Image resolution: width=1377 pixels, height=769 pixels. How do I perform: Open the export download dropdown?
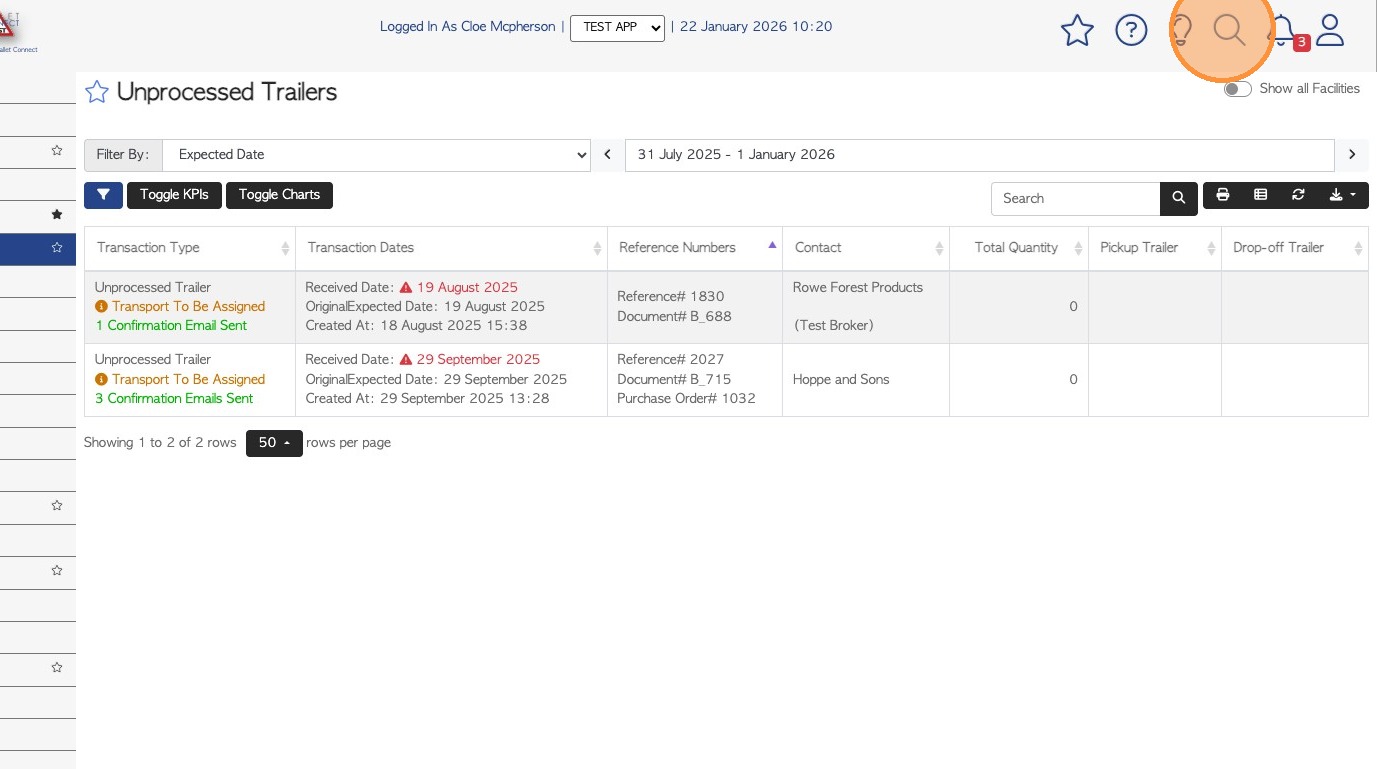pyautogui.click(x=1343, y=195)
